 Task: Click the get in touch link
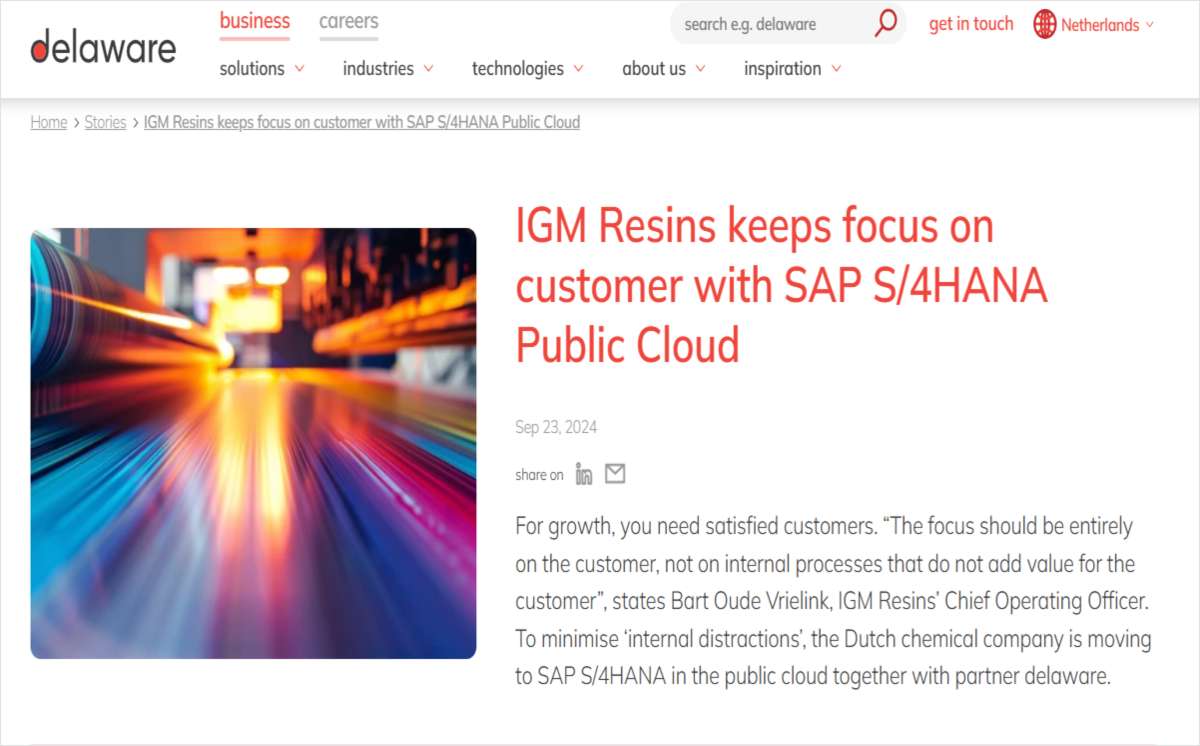(971, 23)
